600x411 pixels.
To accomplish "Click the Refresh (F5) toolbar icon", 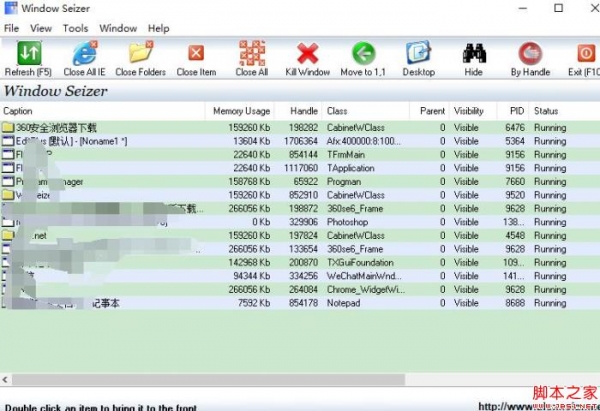I will pyautogui.click(x=29, y=53).
